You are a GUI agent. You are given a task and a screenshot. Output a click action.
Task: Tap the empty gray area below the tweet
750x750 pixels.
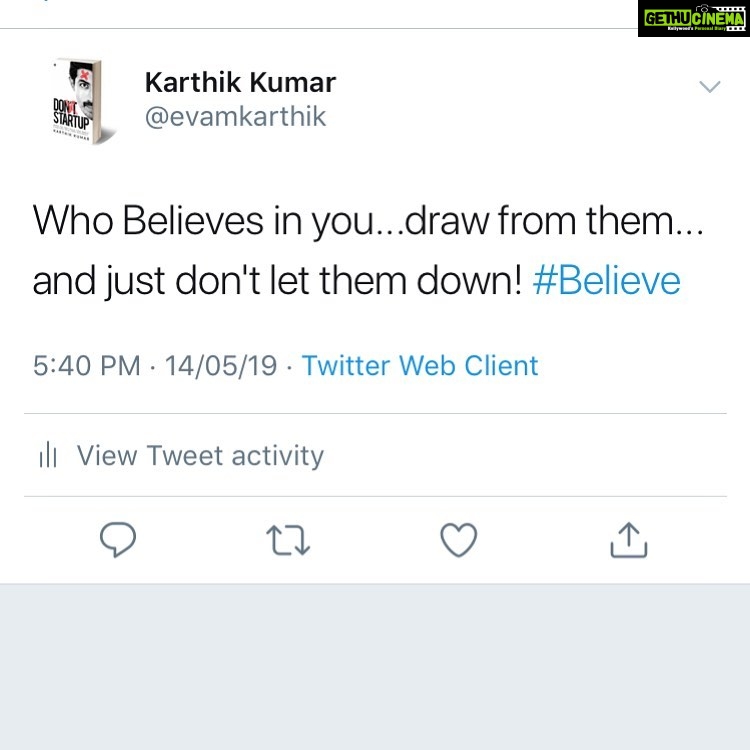click(375, 667)
